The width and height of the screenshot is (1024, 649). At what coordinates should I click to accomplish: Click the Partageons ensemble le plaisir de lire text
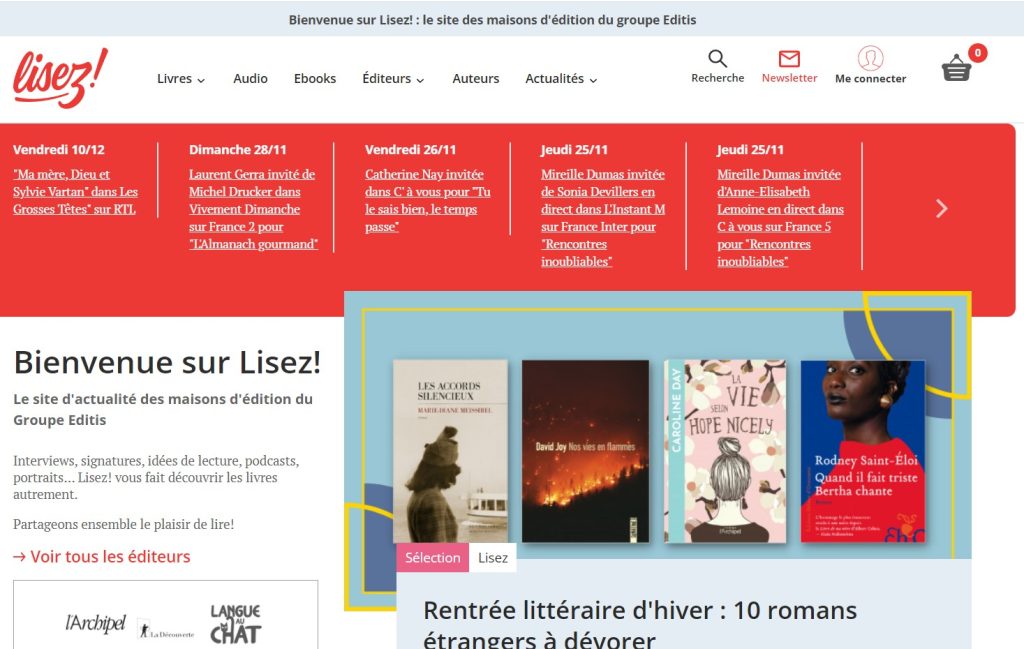tap(123, 524)
